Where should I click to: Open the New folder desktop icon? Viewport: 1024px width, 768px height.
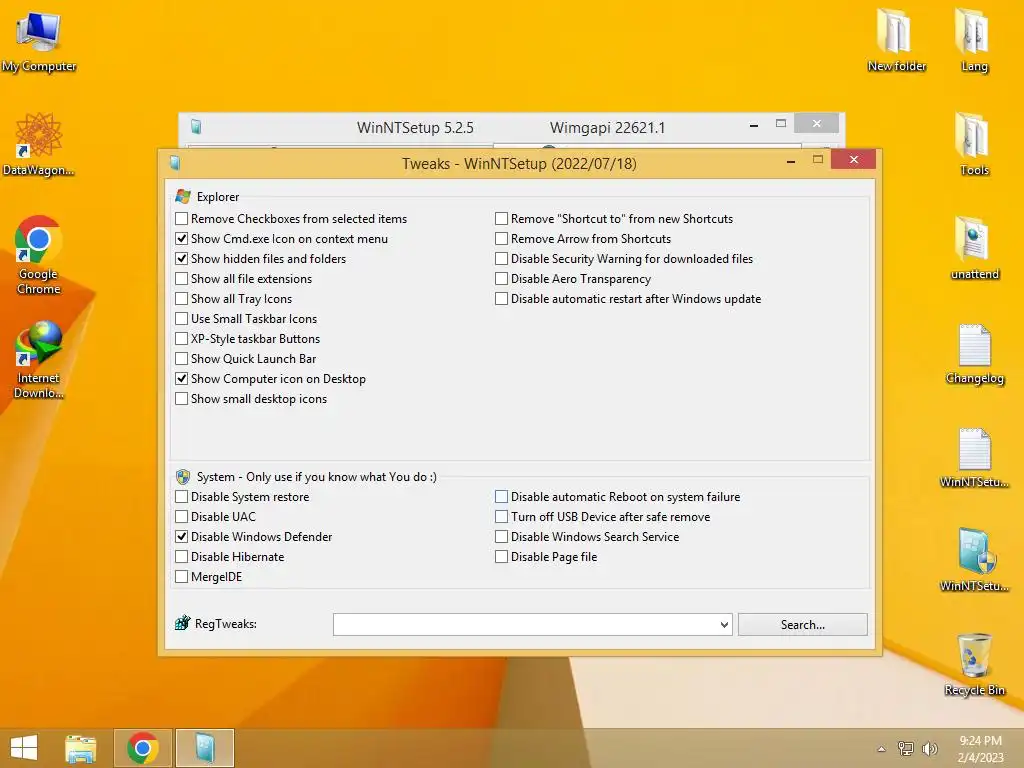(x=897, y=40)
